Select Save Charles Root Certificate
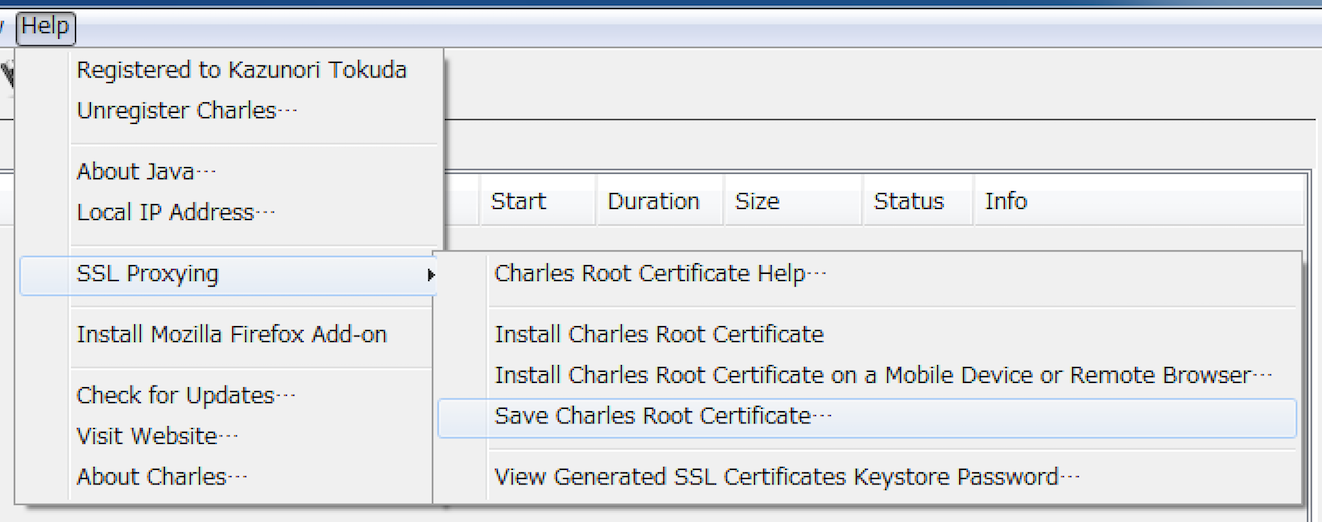This screenshot has width=1322, height=522. 867,417
